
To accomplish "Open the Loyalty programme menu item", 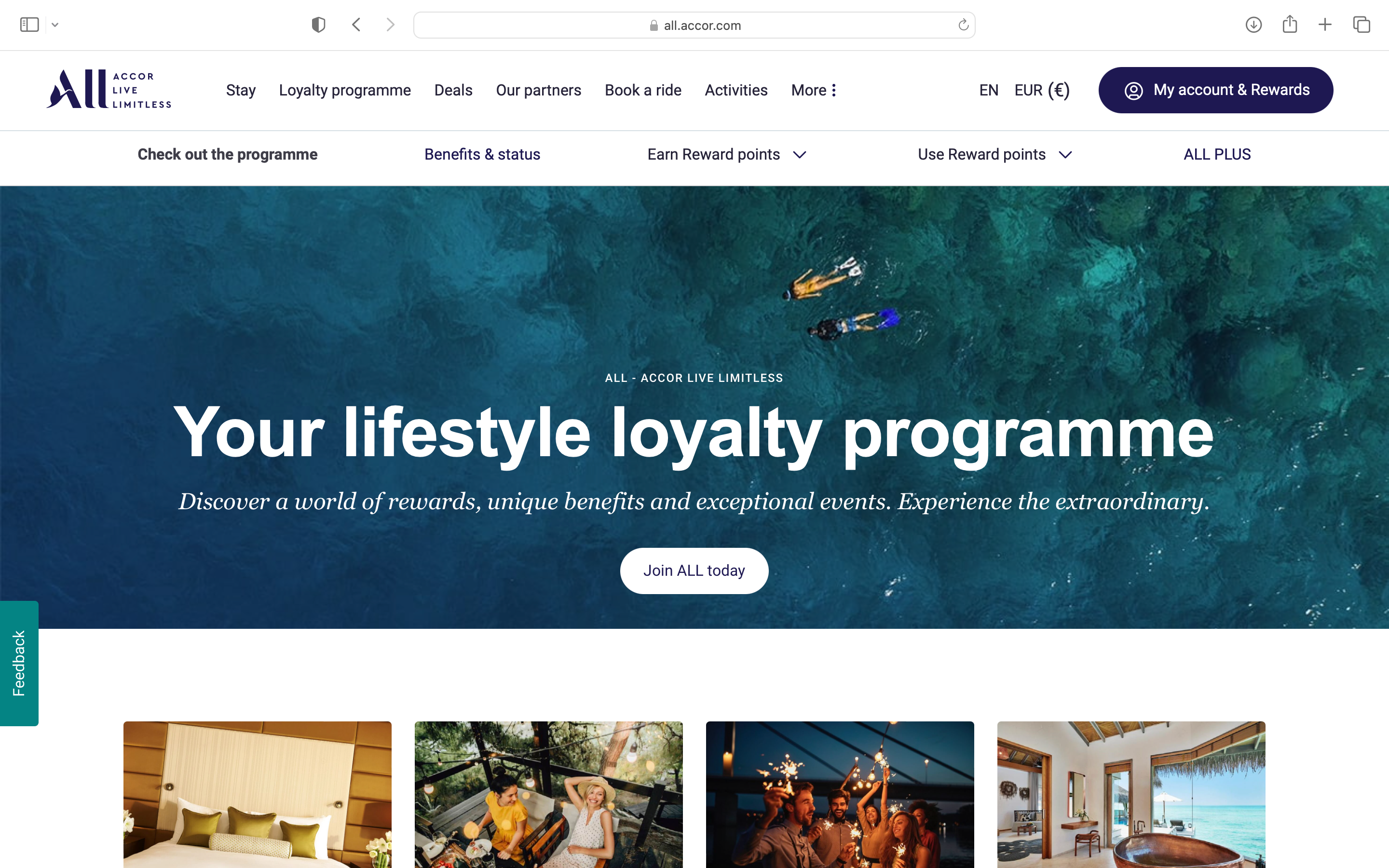I will click(x=344, y=90).
